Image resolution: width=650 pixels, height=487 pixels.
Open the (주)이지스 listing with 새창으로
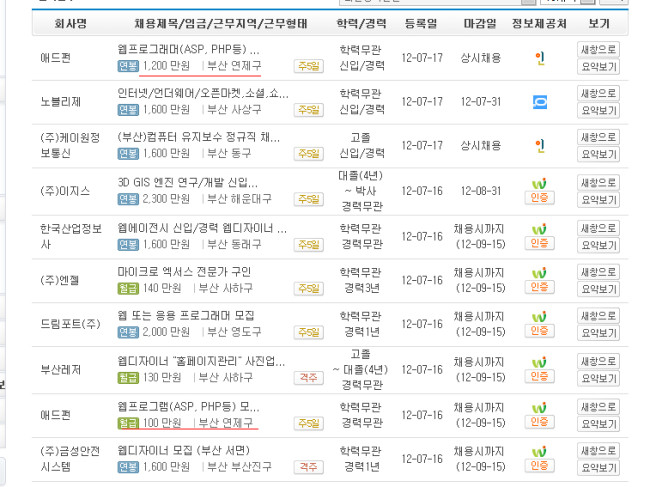pos(598,183)
